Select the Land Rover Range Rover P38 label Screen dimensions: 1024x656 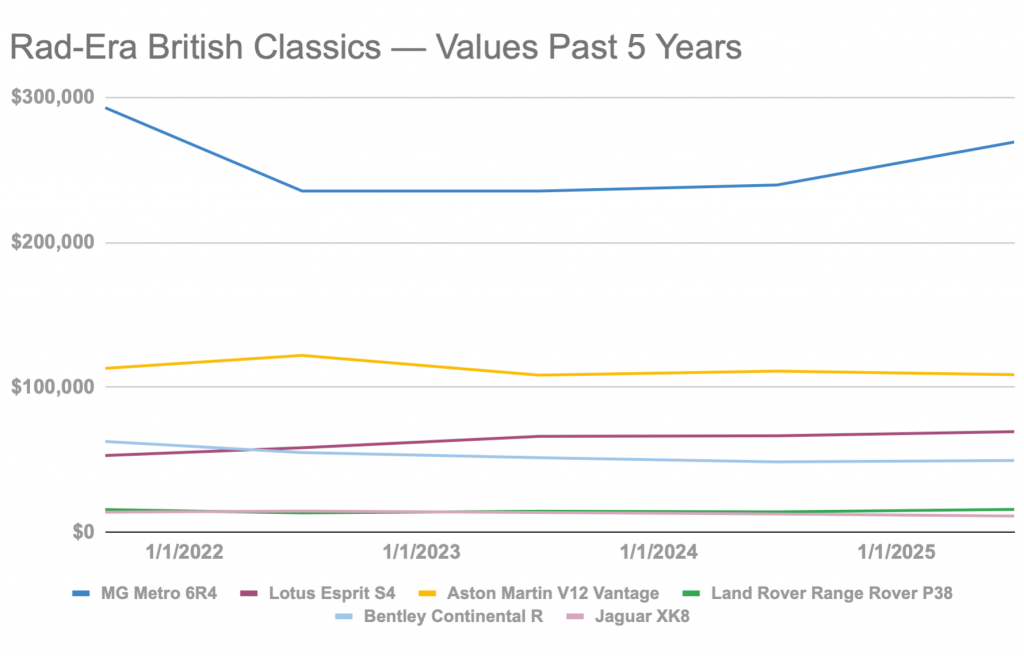831,593
